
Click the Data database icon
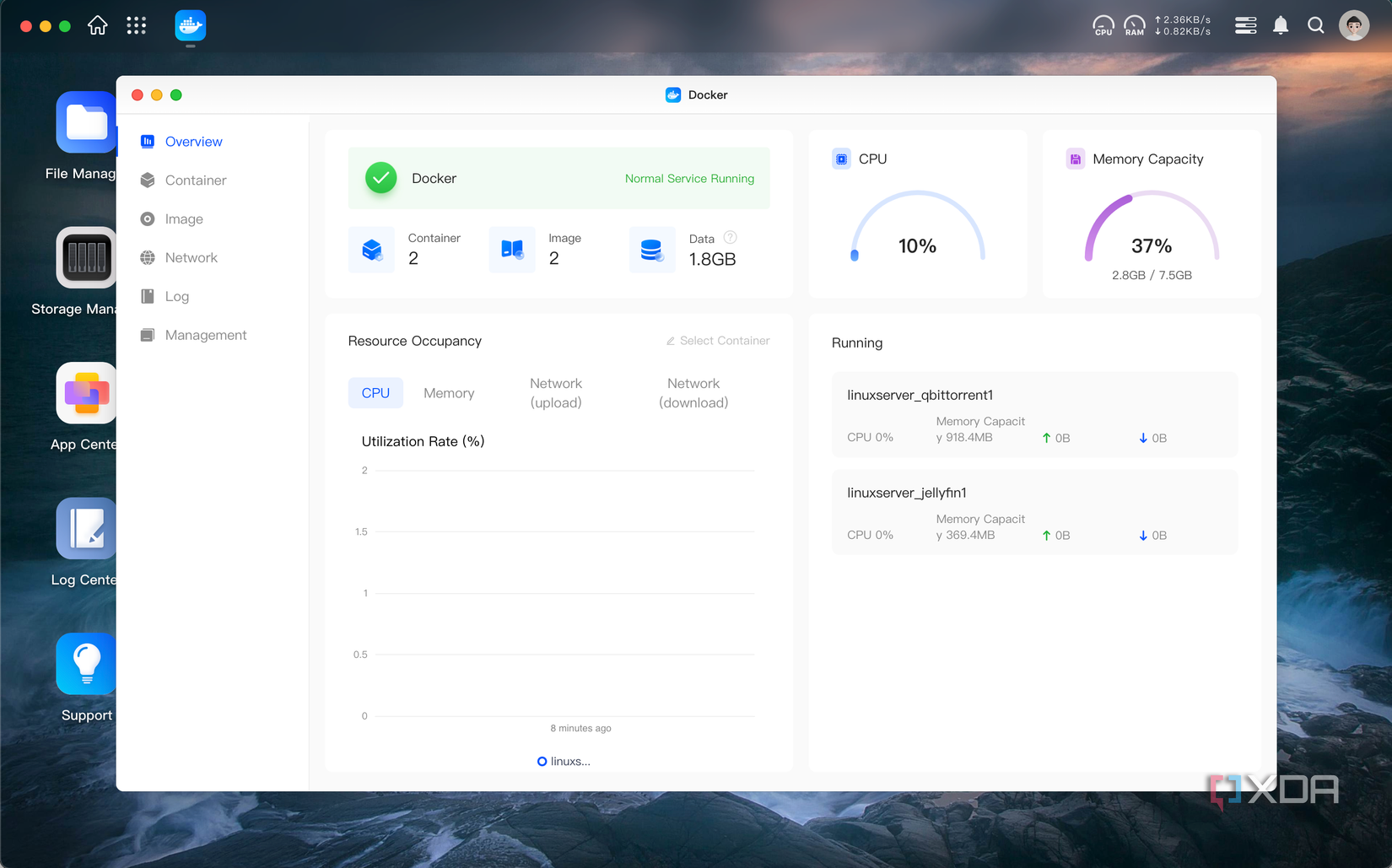coord(652,250)
